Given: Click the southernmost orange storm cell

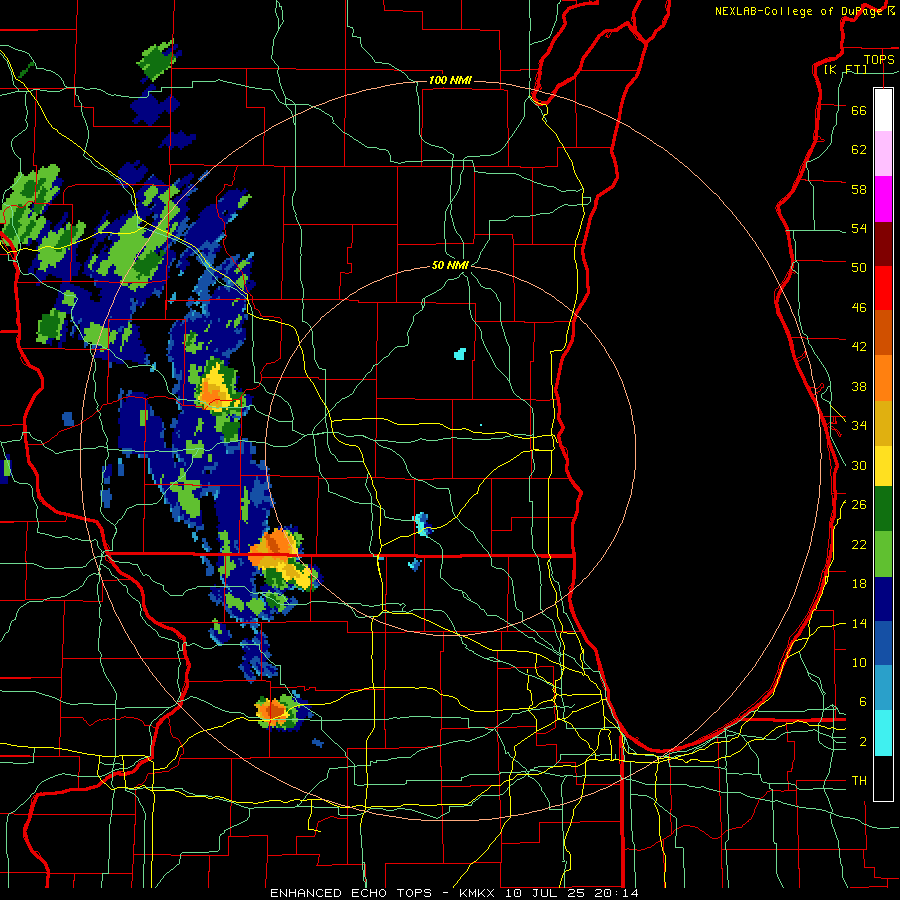Looking at the screenshot, I should [272, 712].
